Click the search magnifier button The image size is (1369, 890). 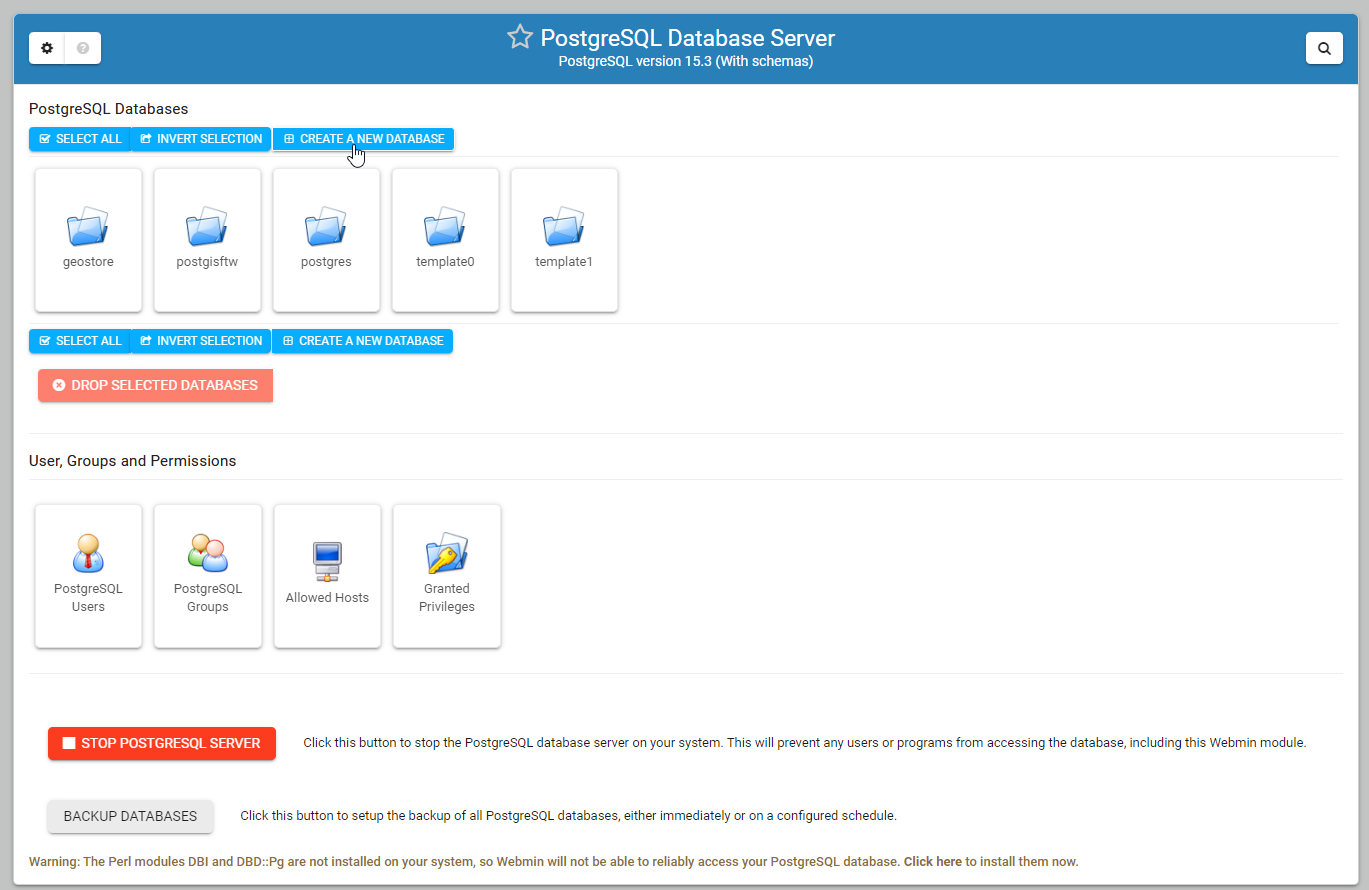pyautogui.click(x=1324, y=48)
